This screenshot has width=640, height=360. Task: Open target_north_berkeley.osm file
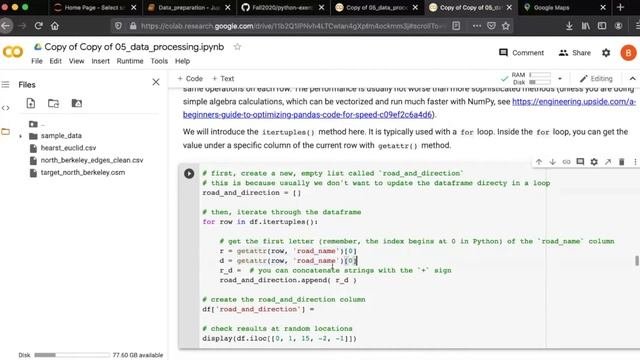click(83, 172)
